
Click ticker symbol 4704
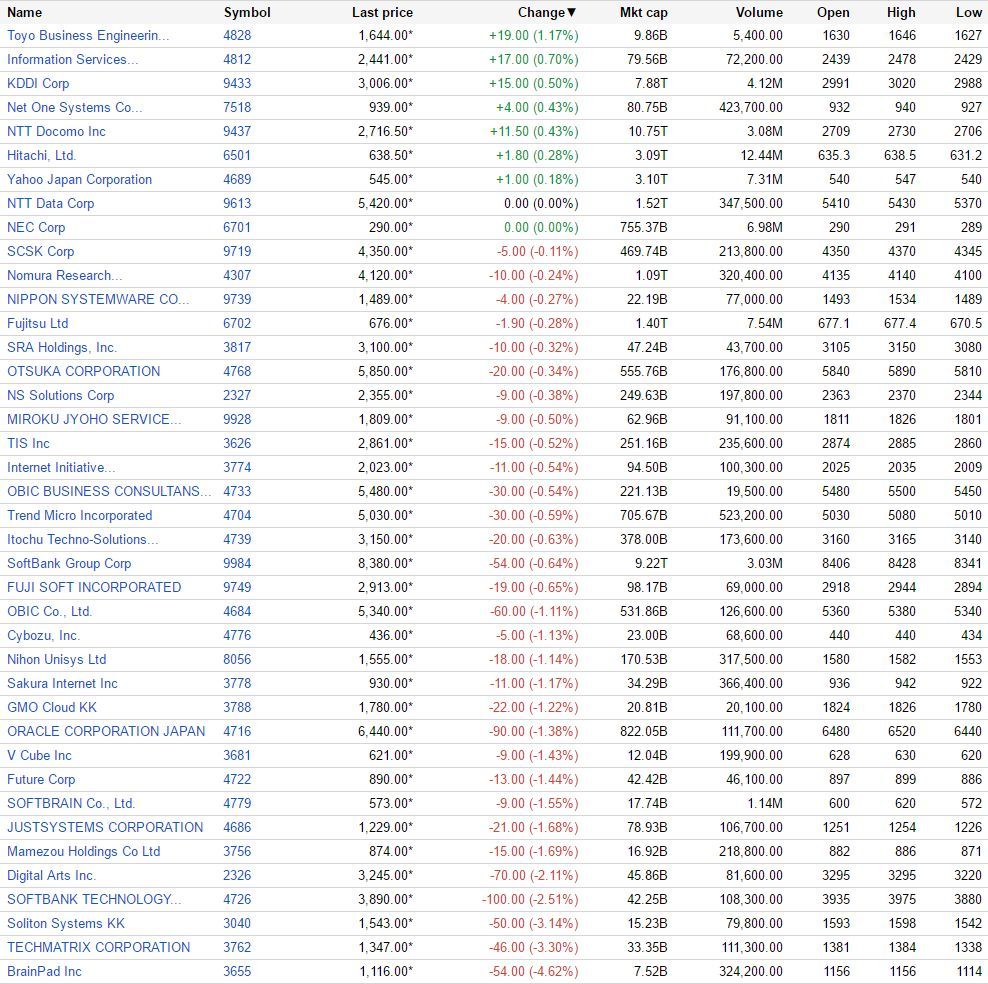point(237,515)
